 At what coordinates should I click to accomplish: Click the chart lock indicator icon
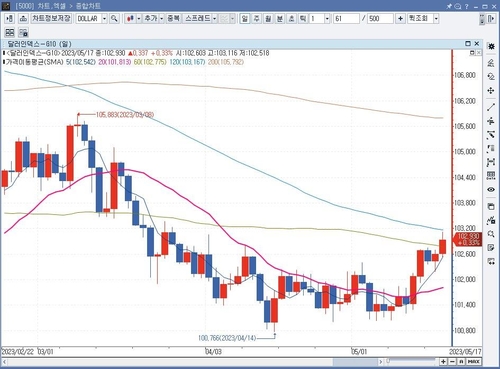(491, 220)
